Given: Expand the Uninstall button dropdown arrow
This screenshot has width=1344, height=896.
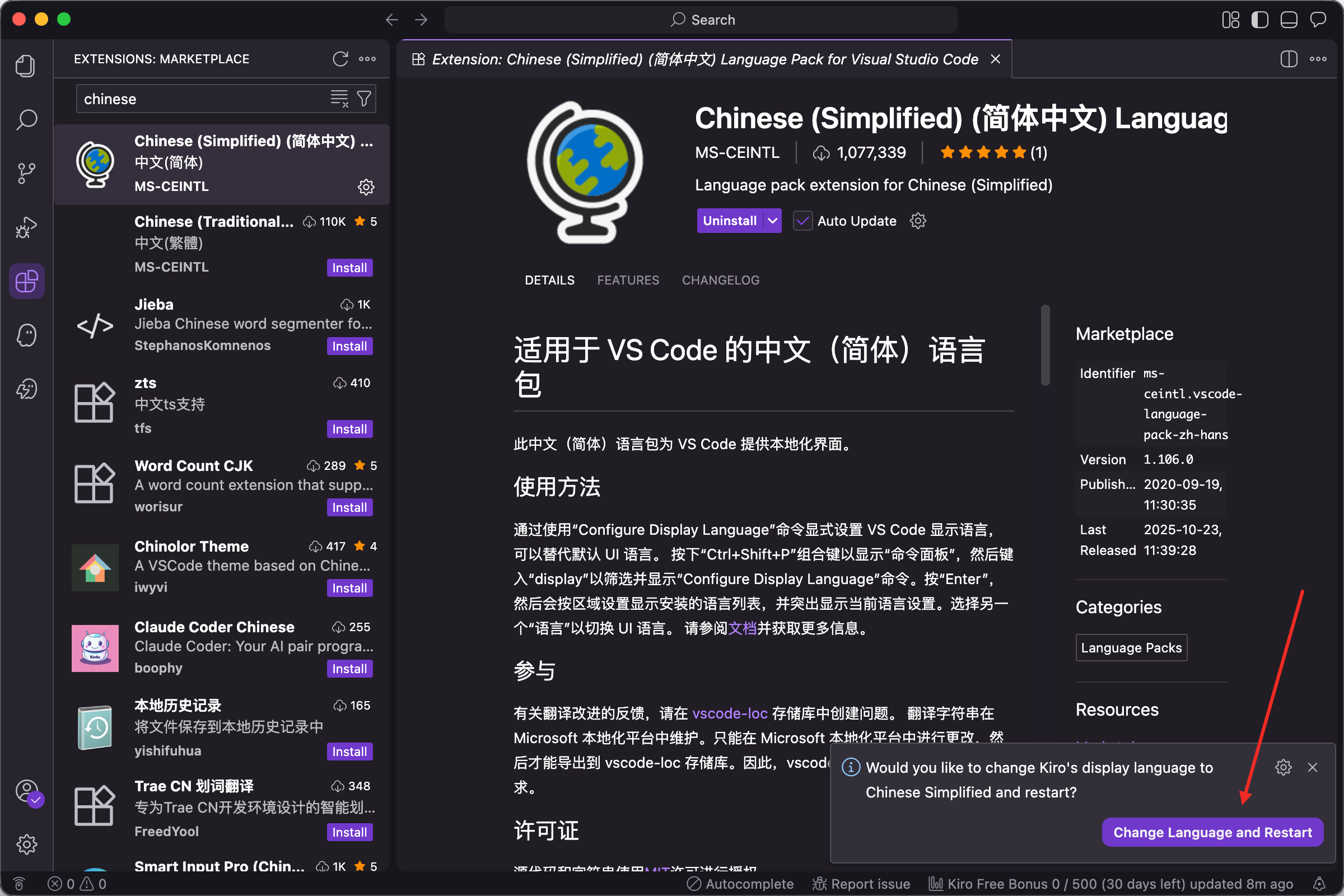Looking at the screenshot, I should point(773,221).
